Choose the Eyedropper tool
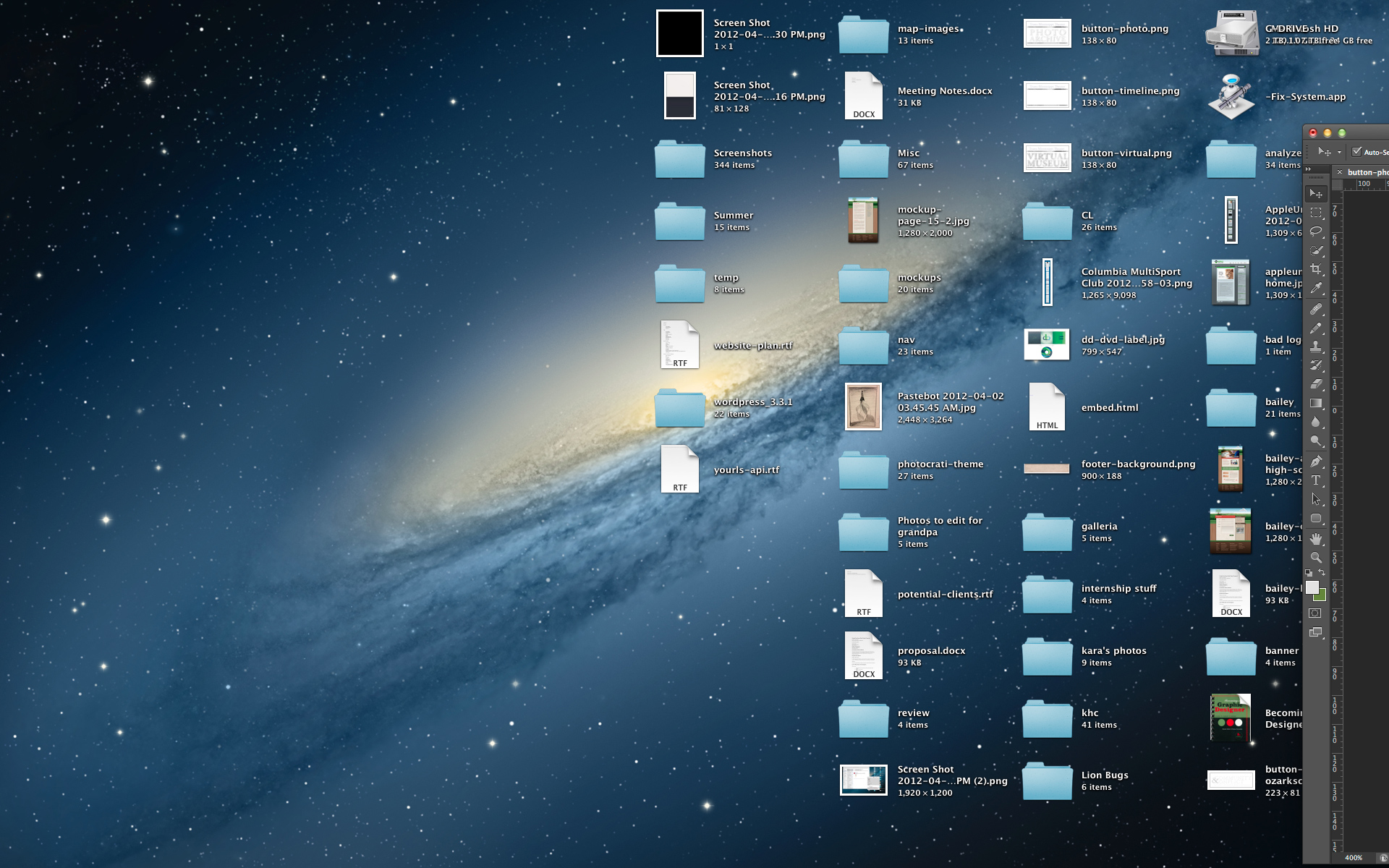Screen dimensions: 1389x868 point(1316,288)
